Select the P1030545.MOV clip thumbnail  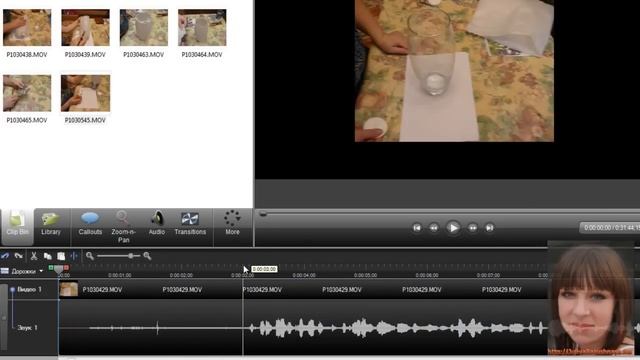[85, 93]
